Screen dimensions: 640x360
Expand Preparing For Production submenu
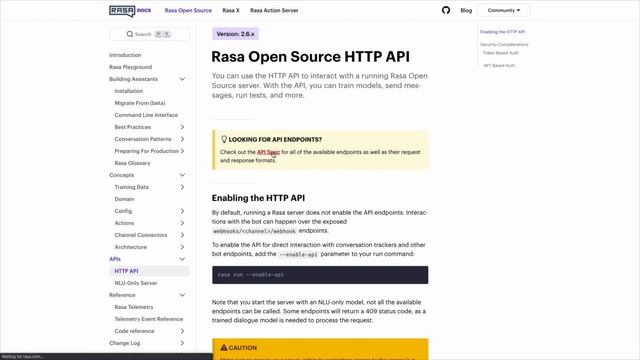[x=182, y=151]
